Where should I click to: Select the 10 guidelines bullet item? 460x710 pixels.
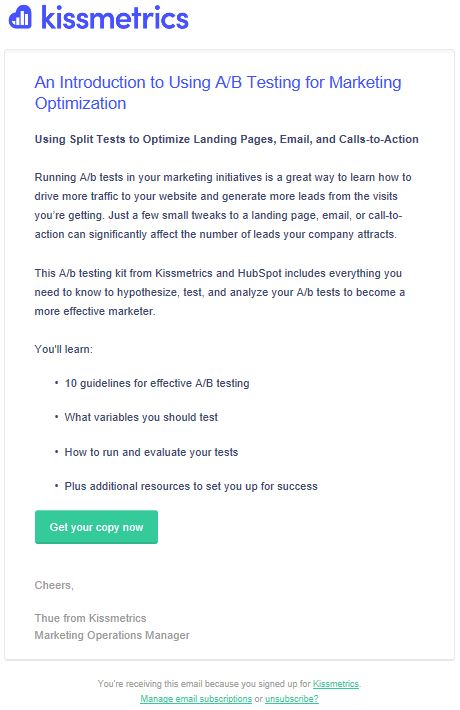(x=157, y=383)
